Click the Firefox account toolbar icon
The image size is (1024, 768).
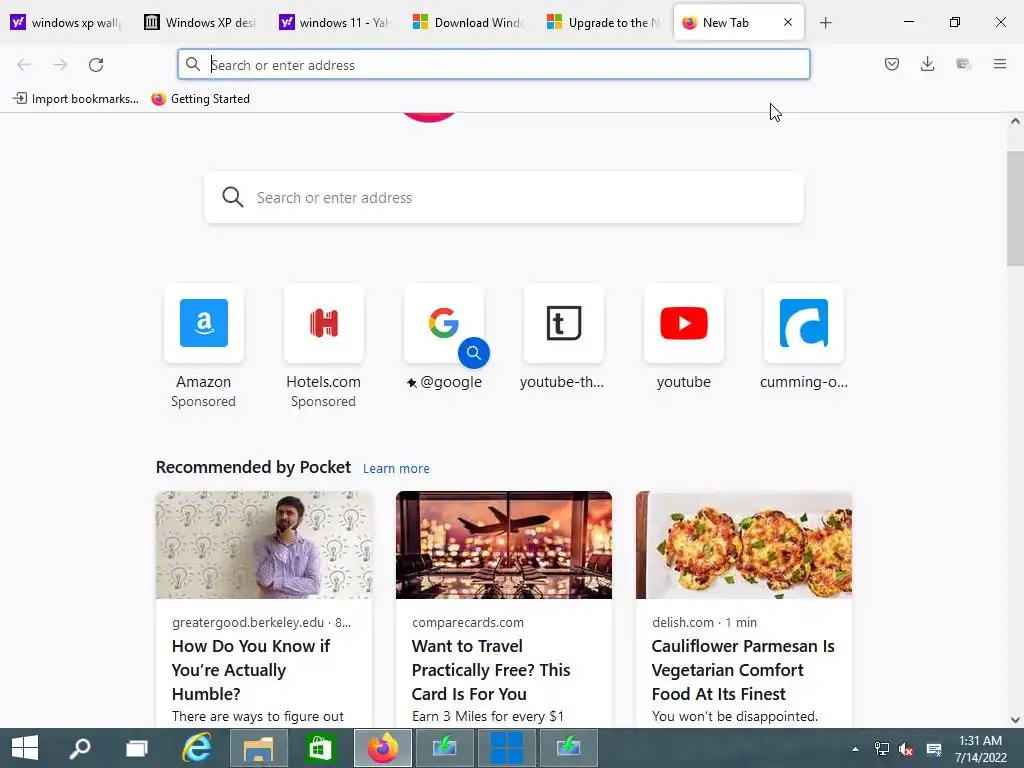click(963, 64)
